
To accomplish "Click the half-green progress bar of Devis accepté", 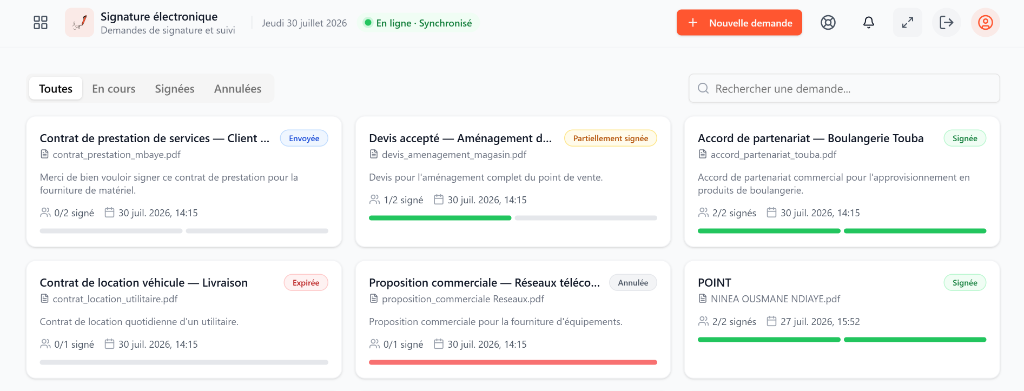I will click(x=513, y=218).
